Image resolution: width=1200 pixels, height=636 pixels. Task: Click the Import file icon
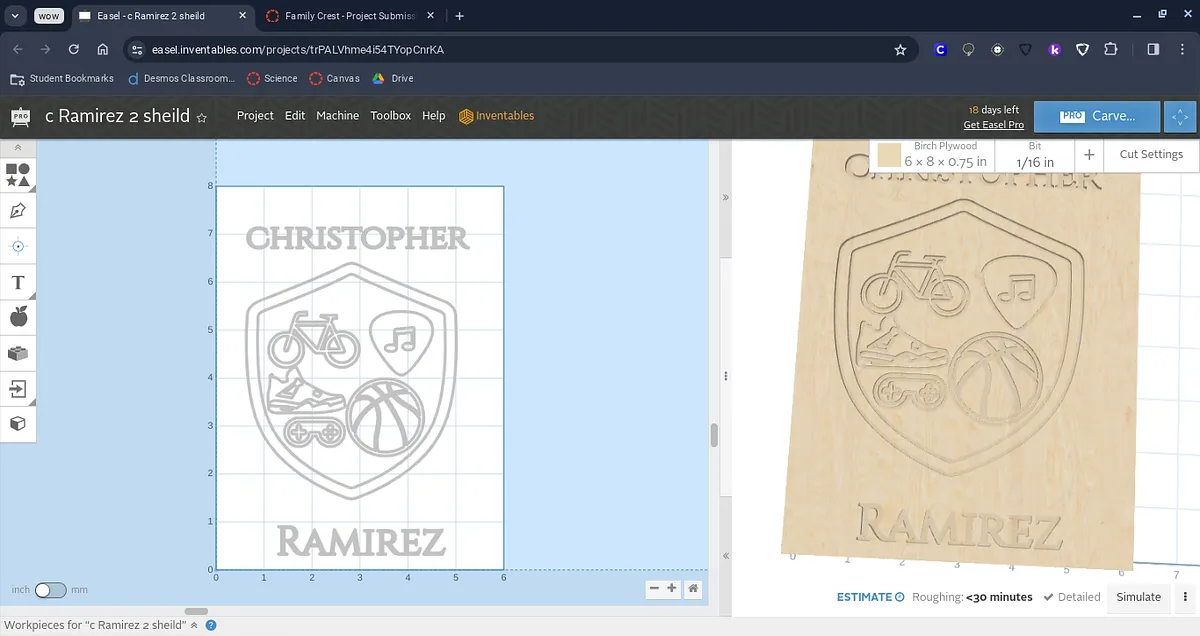coord(18,388)
